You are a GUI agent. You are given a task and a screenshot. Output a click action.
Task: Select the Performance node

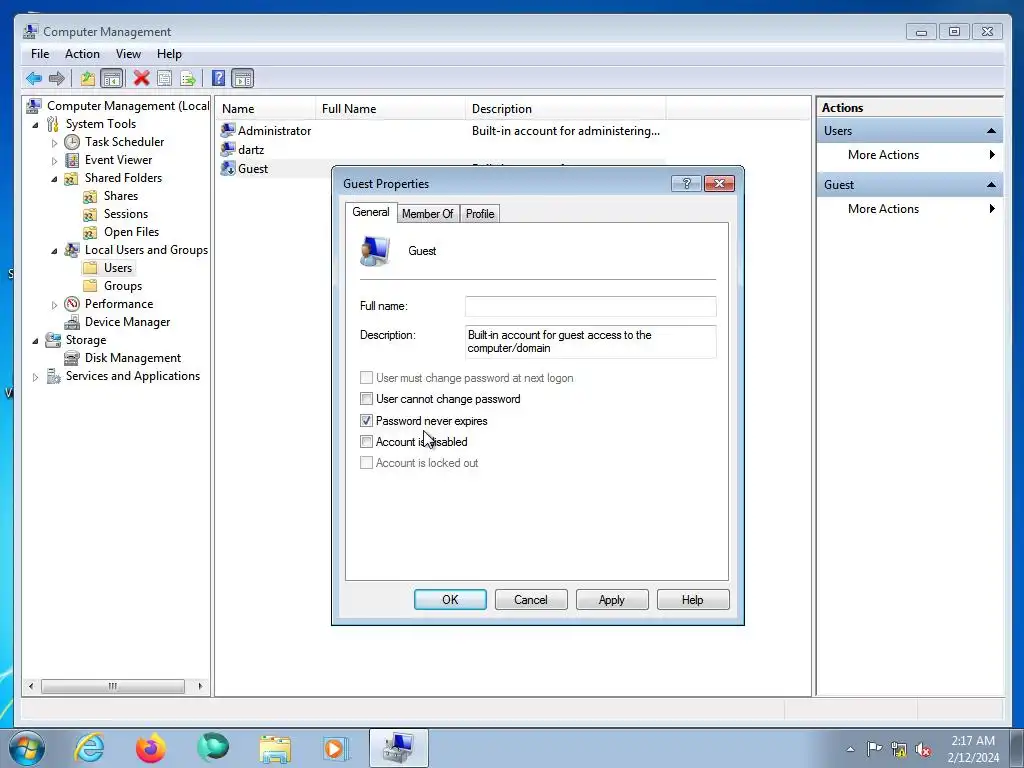tap(119, 304)
